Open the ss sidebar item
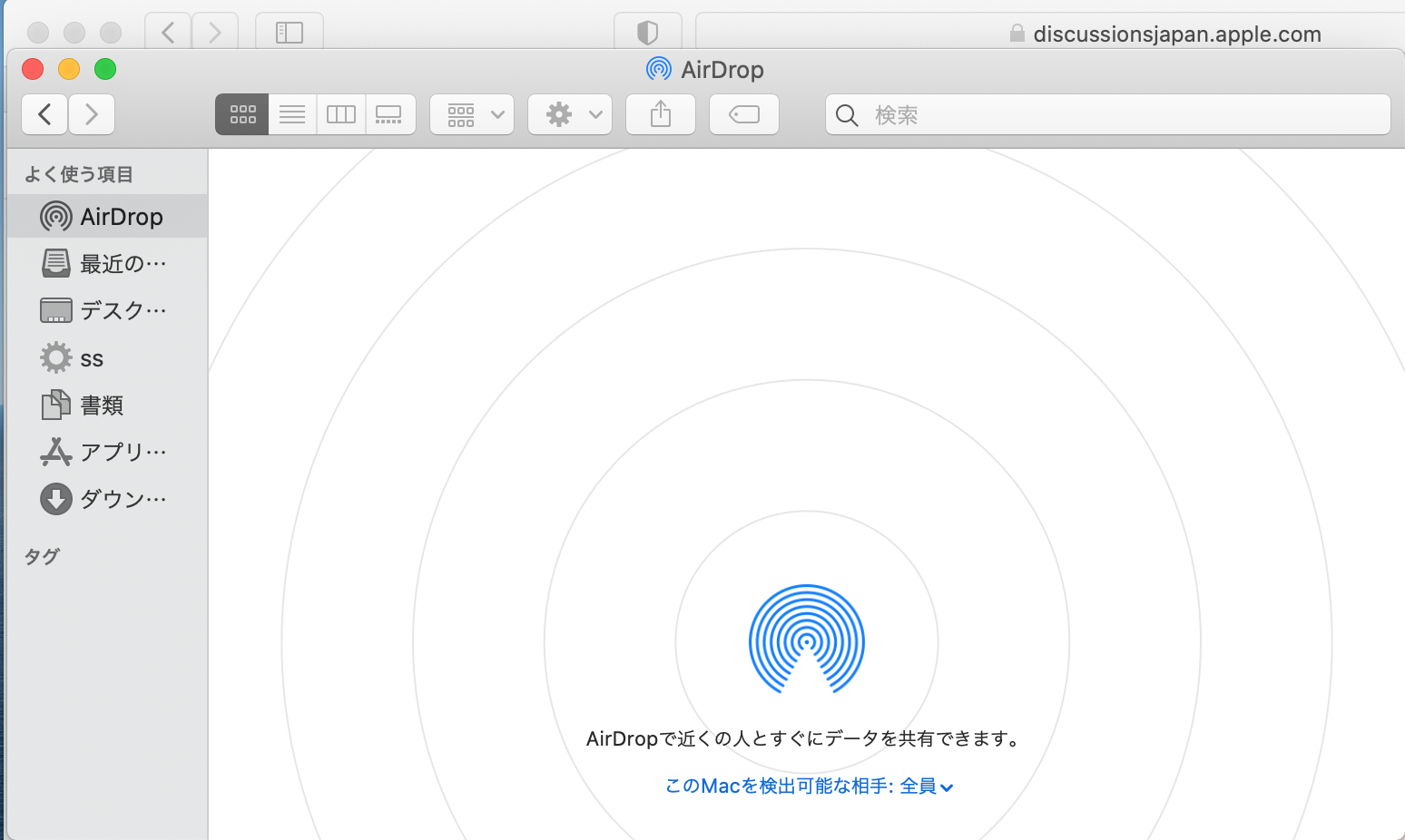Viewport: 1405px width, 840px height. [x=91, y=358]
